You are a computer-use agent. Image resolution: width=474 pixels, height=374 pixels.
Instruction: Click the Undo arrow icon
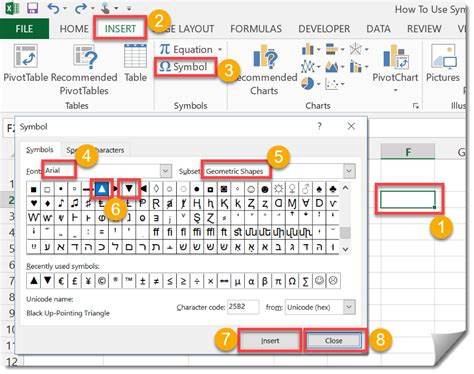(54, 8)
